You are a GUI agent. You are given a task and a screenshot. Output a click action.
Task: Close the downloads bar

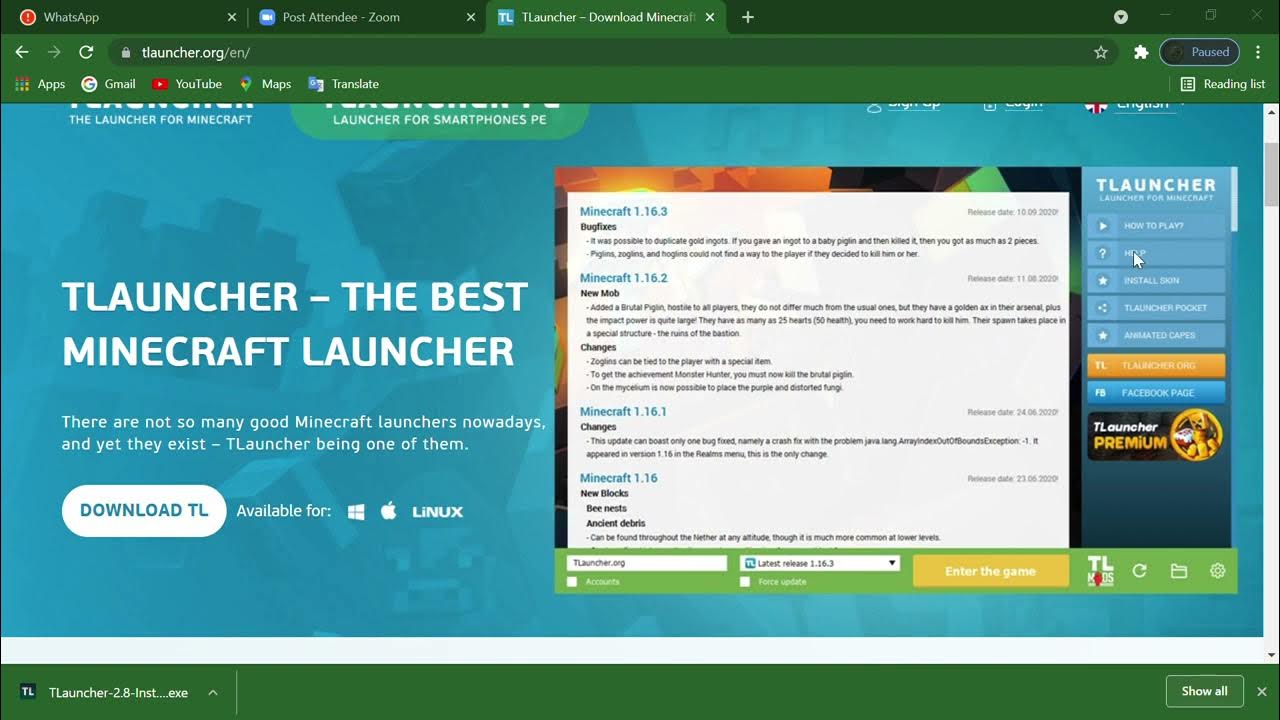point(1262,691)
